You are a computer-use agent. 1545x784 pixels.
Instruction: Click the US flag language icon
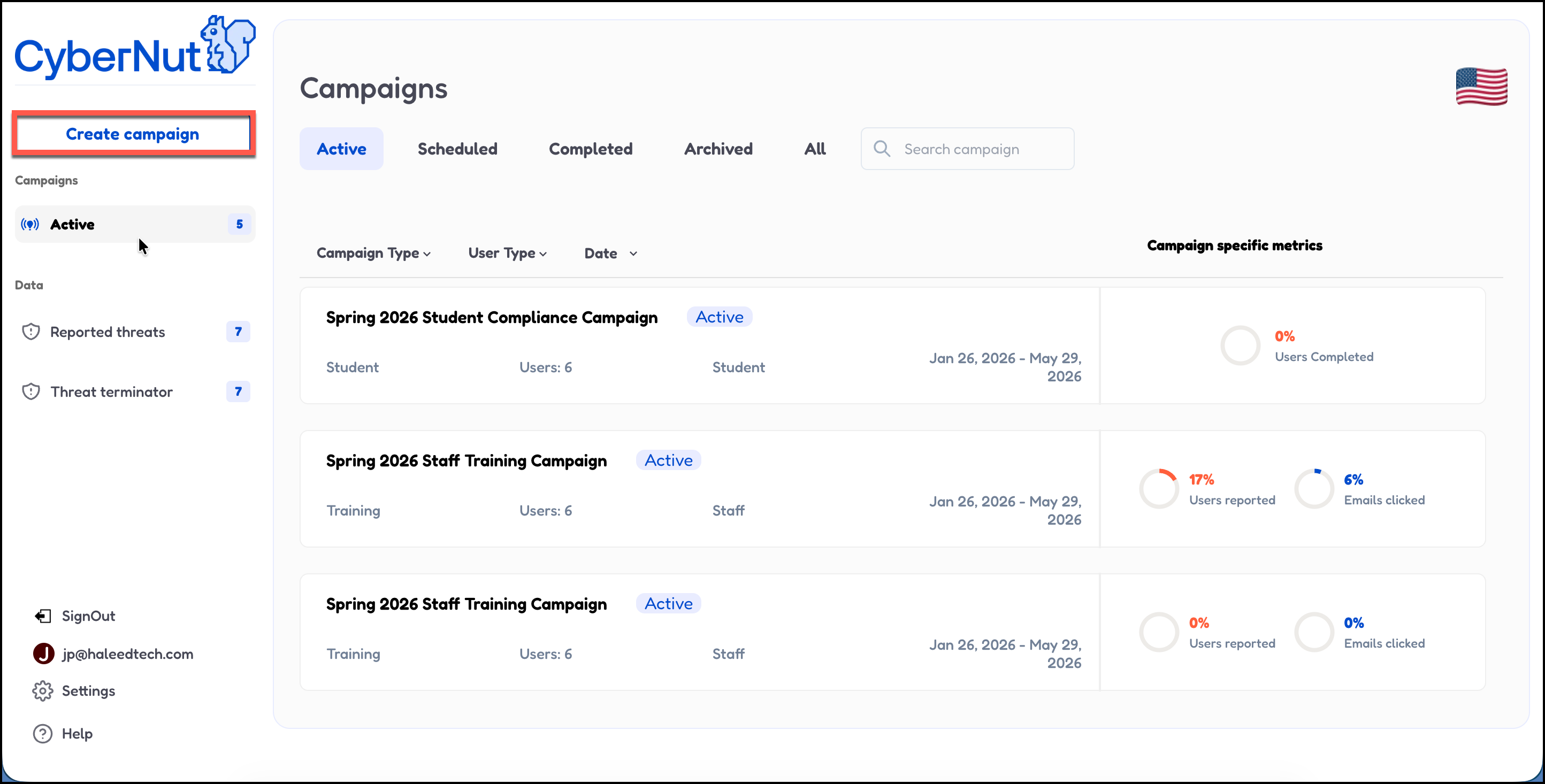click(1481, 87)
